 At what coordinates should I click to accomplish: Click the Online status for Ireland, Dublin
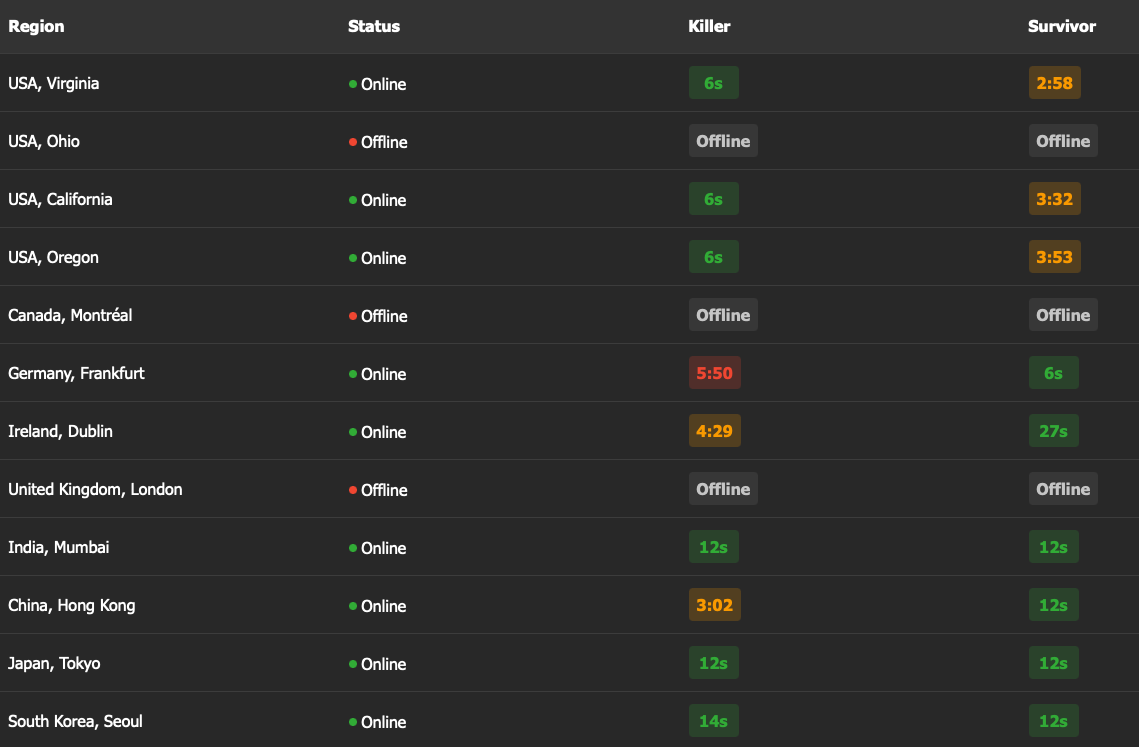pos(377,432)
